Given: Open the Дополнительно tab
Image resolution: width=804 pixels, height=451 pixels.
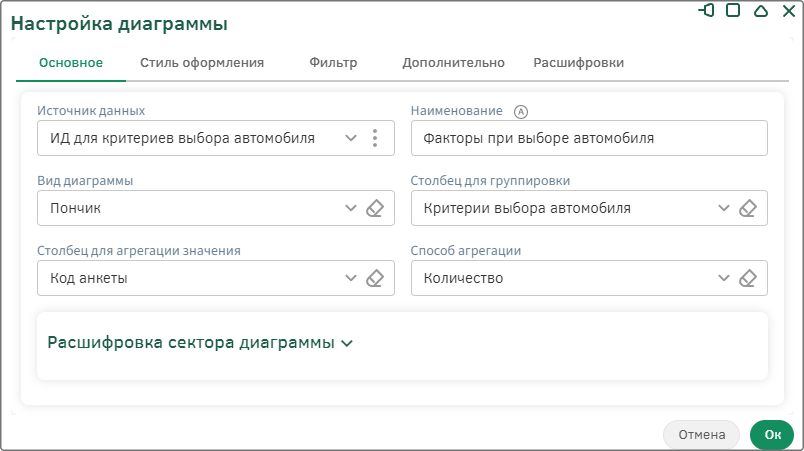Looking at the screenshot, I should click(x=453, y=63).
